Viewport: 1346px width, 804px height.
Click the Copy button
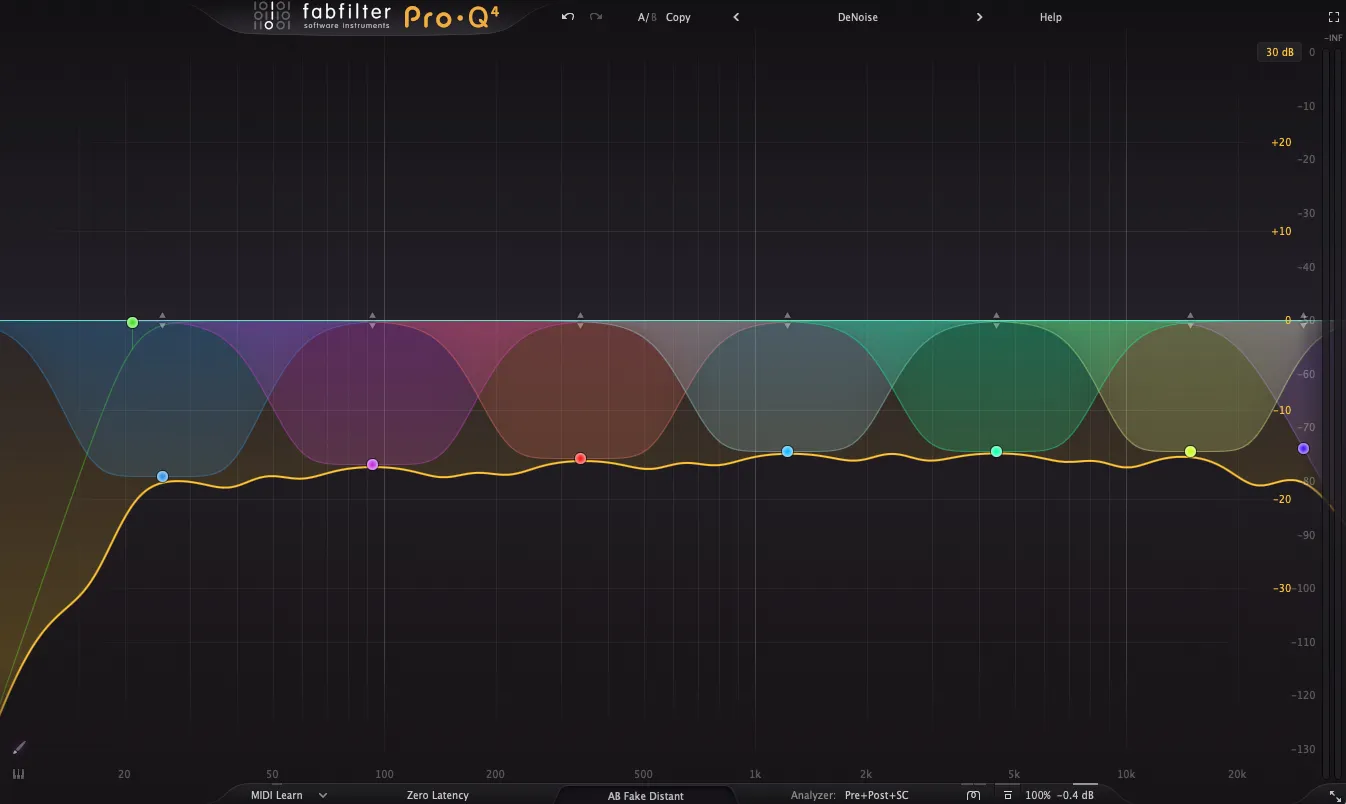[678, 17]
